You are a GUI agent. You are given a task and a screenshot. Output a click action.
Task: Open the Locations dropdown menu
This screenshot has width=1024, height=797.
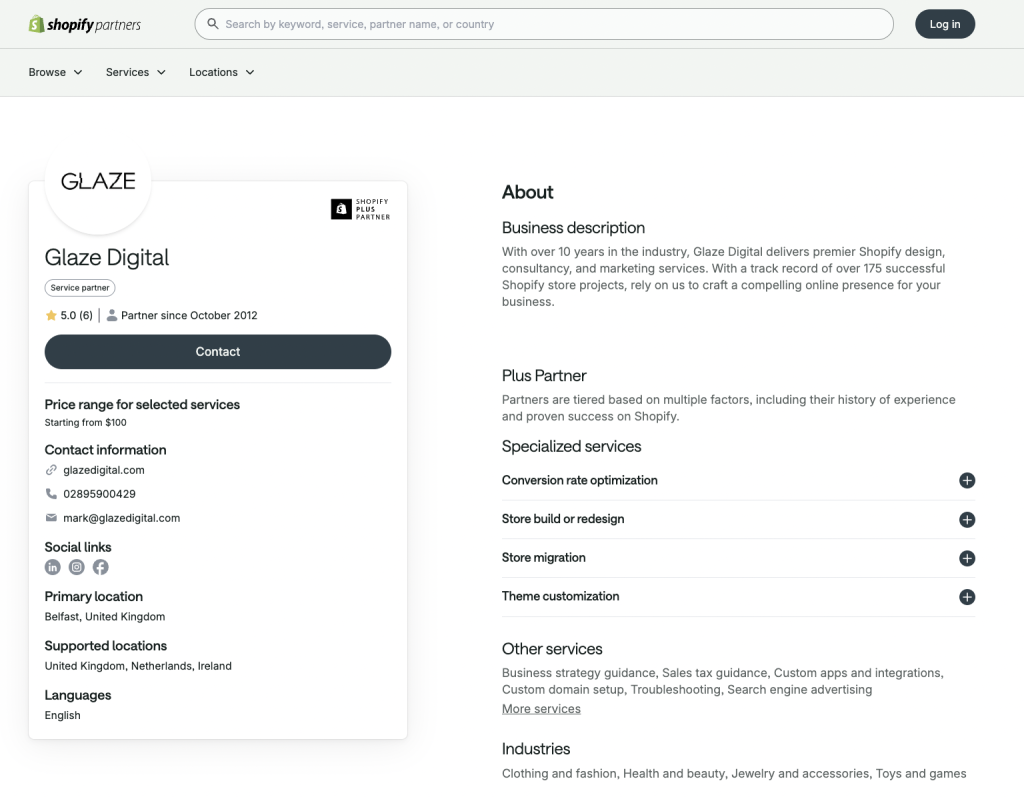pyautogui.click(x=221, y=73)
